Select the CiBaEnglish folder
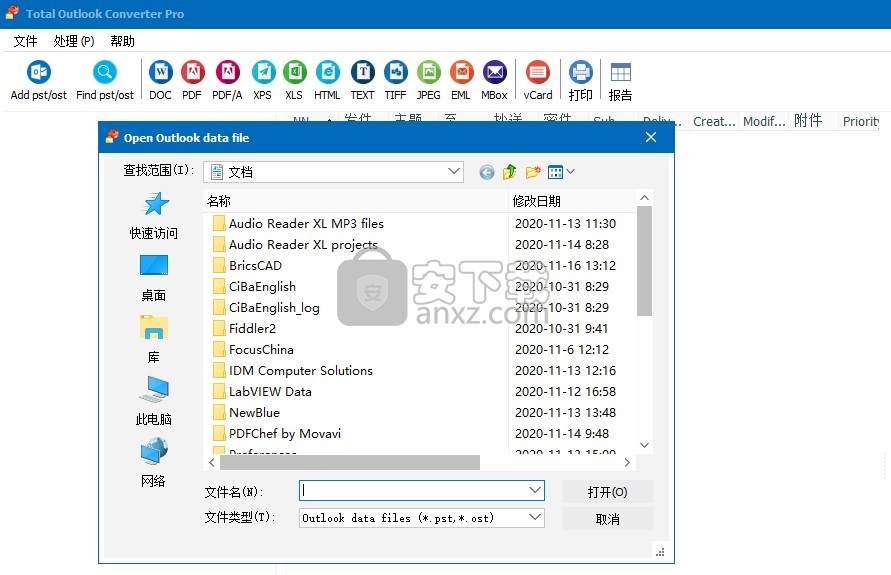Viewport: 891px width, 575px height. pyautogui.click(x=254, y=286)
